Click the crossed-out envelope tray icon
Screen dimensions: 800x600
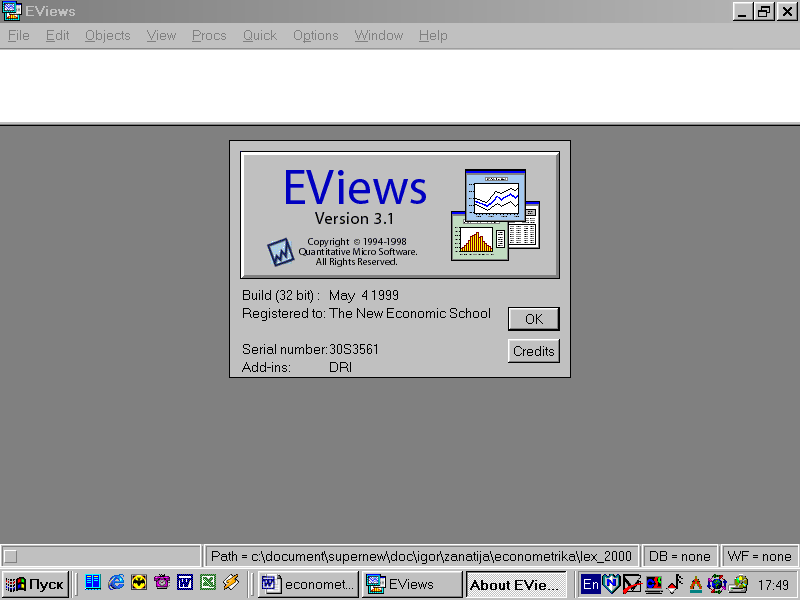click(632, 584)
